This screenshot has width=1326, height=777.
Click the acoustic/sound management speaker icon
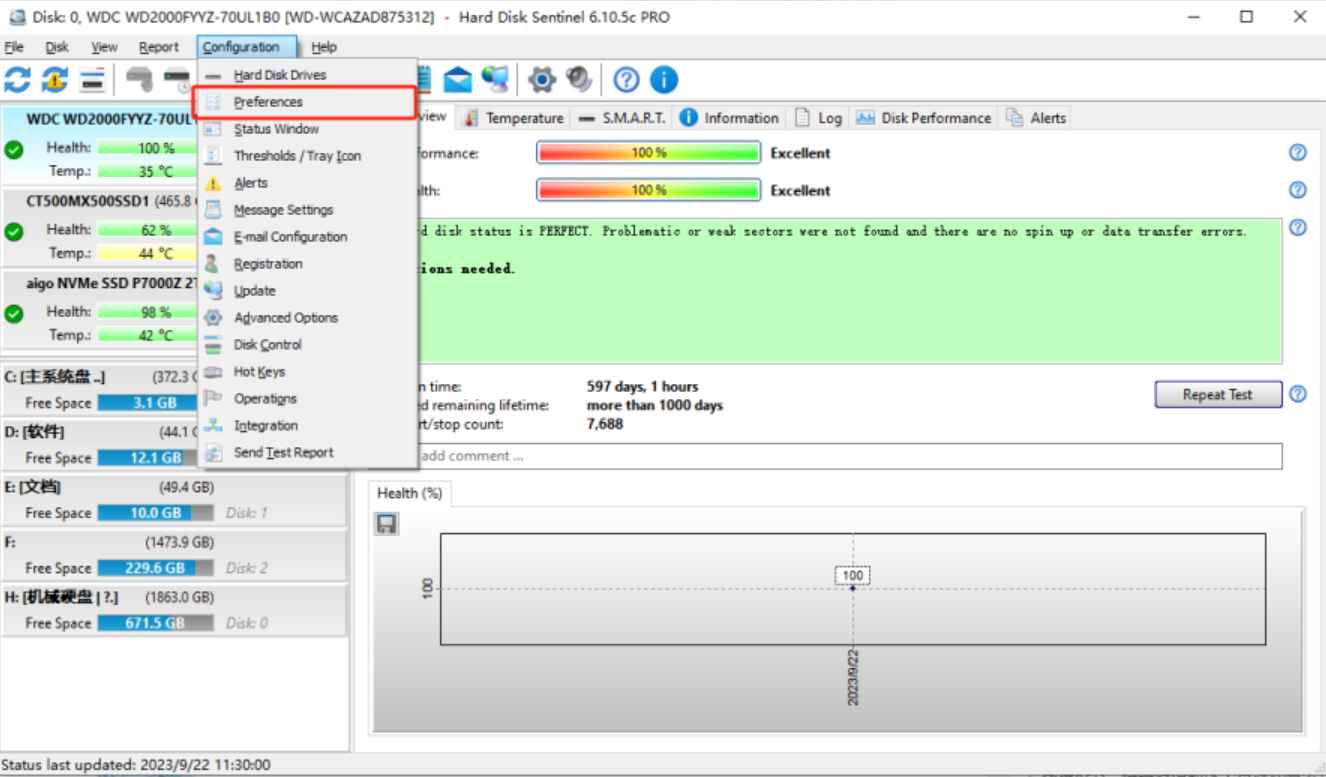pos(577,80)
